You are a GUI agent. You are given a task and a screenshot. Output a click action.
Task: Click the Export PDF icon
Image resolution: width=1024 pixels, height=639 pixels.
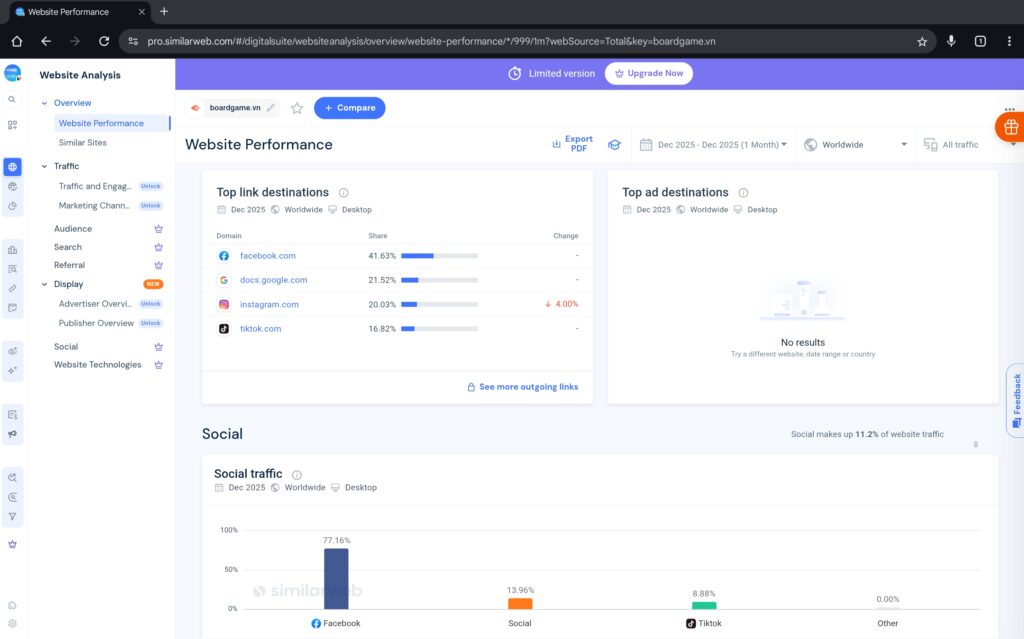[x=556, y=143]
